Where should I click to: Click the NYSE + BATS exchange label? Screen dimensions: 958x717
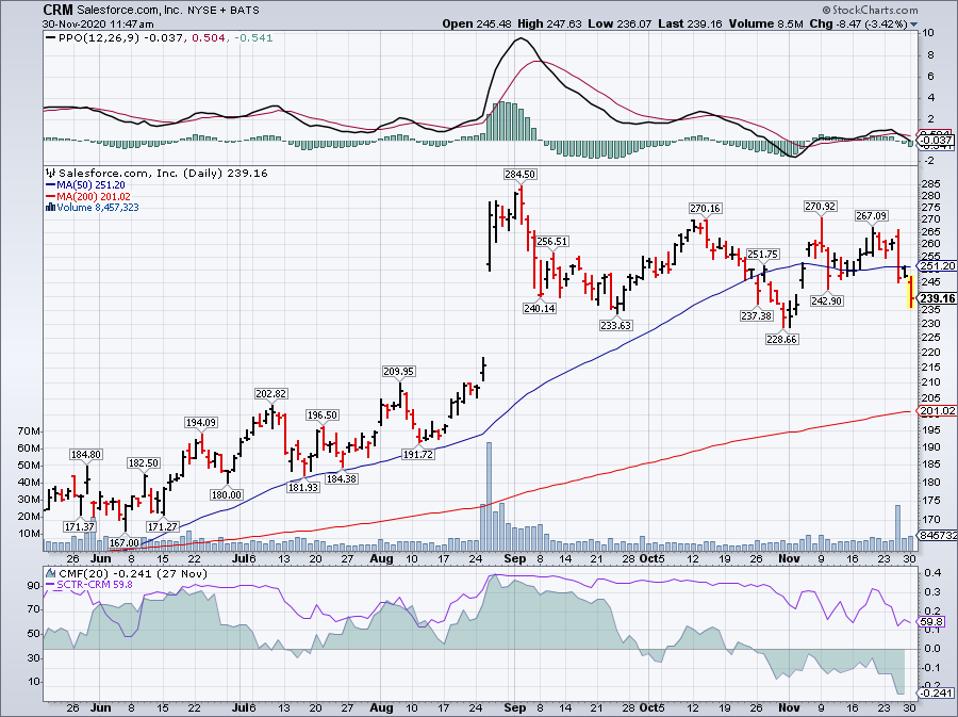[224, 10]
